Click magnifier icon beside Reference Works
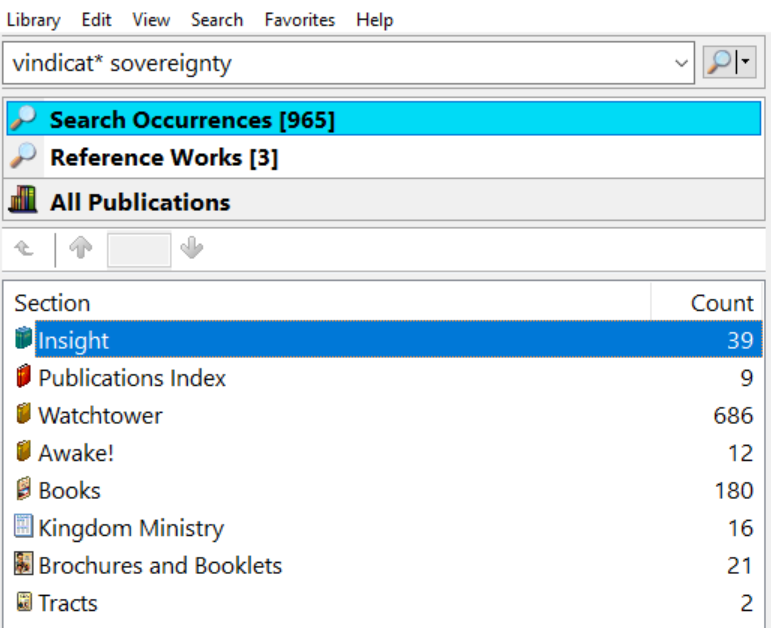Image resolution: width=771 pixels, height=628 pixels. 23,156
